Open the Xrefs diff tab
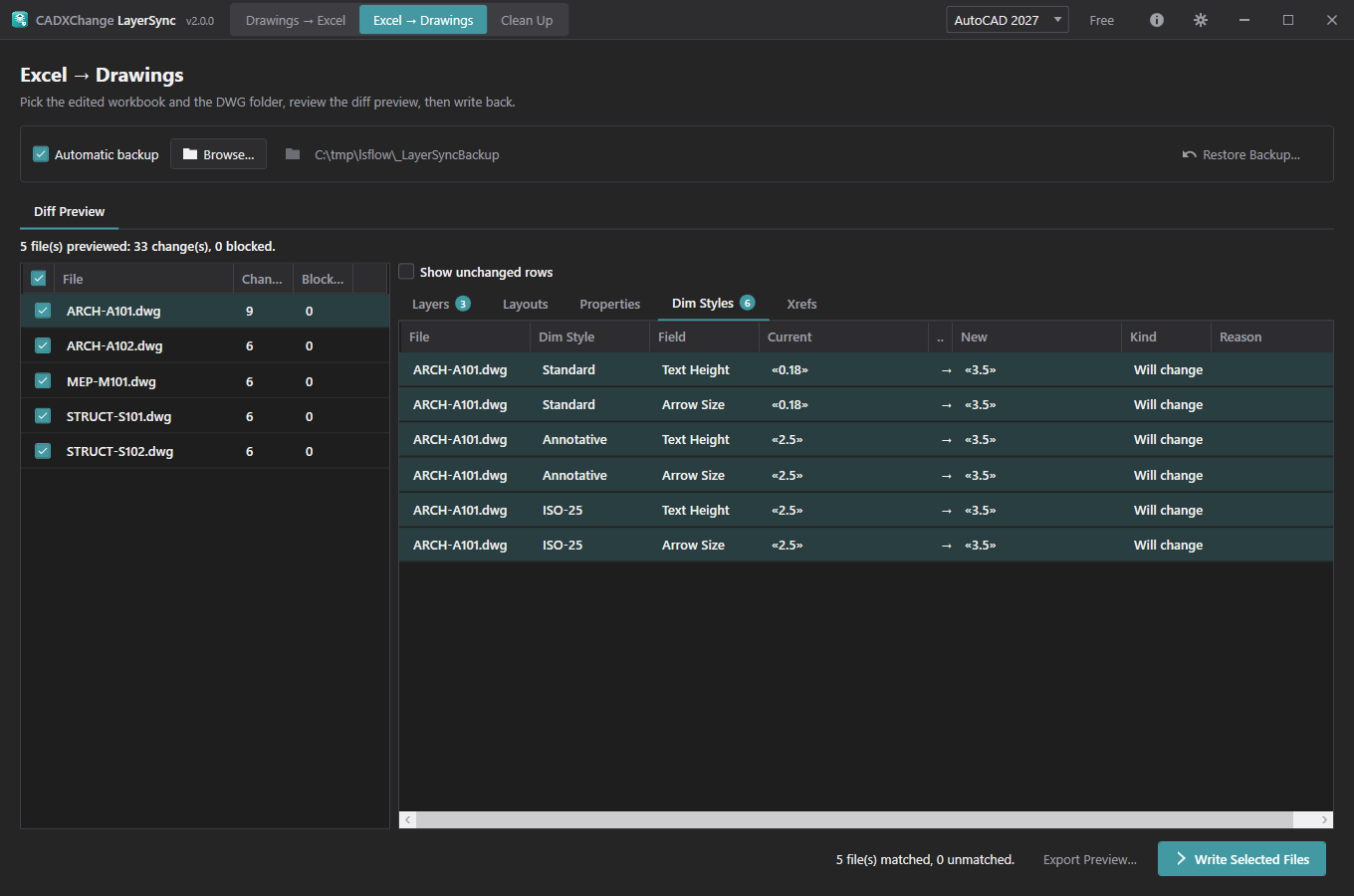Viewport: 1354px width, 896px height. click(801, 304)
